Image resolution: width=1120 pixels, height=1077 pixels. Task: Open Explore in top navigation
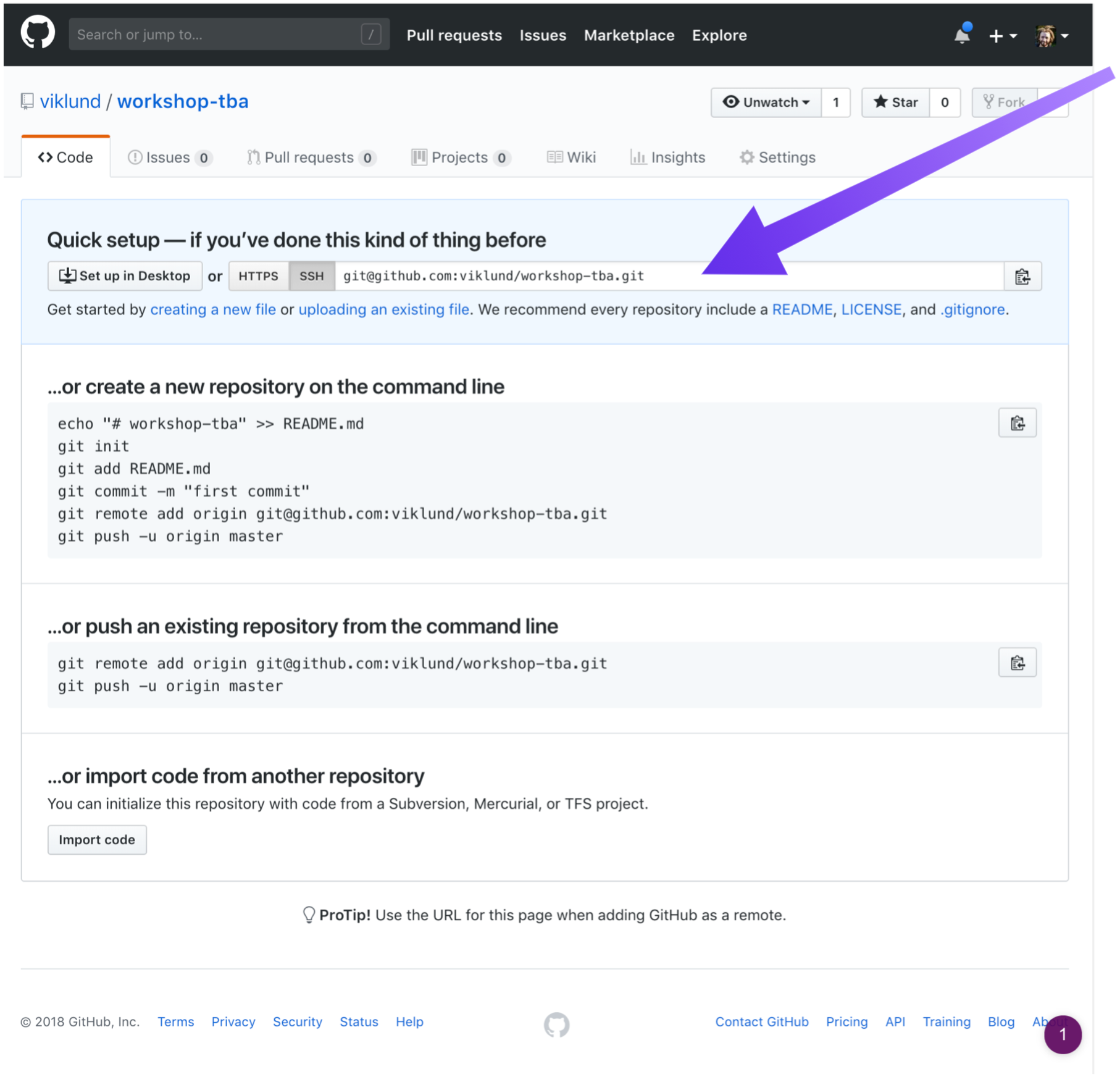pyautogui.click(x=719, y=35)
